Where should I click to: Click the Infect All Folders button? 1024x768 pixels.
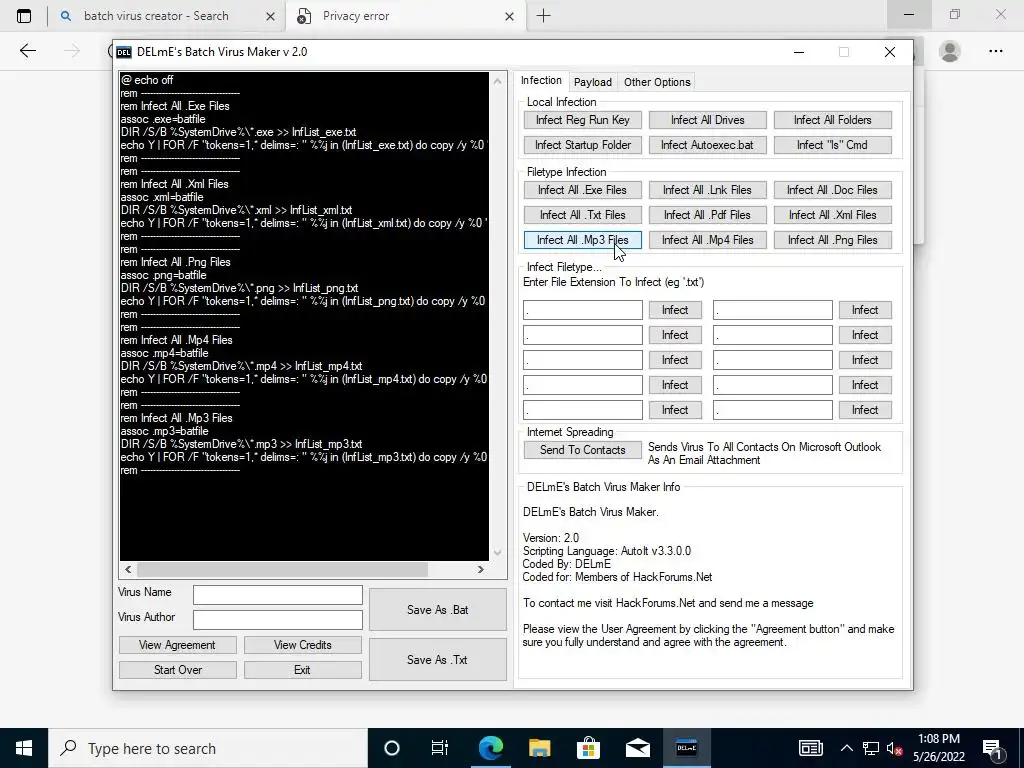833,120
